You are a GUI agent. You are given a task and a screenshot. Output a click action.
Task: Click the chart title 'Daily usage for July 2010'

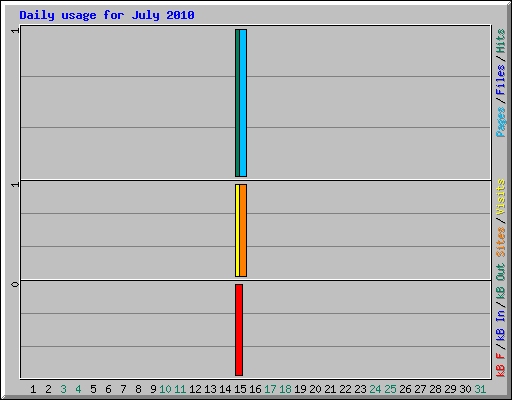(107, 15)
